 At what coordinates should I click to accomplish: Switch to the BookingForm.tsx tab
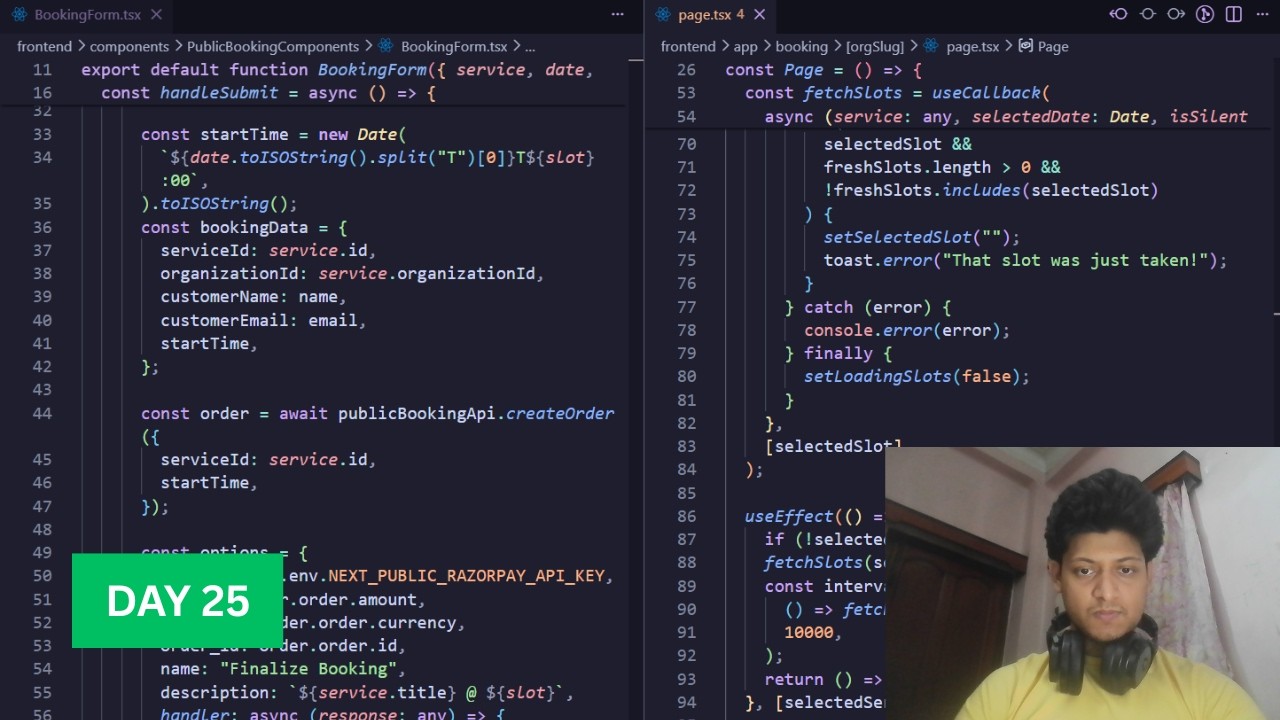pos(87,15)
